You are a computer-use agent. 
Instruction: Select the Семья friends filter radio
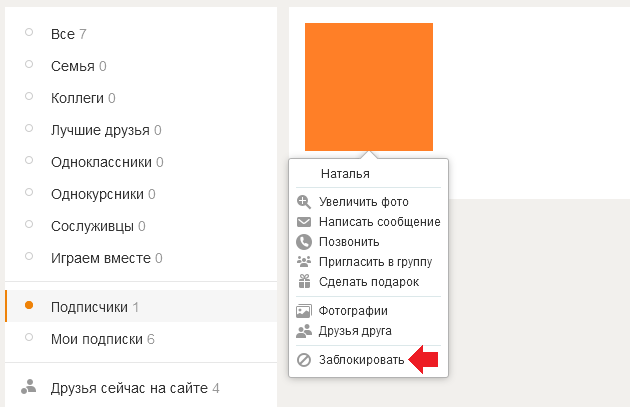tap(29, 64)
